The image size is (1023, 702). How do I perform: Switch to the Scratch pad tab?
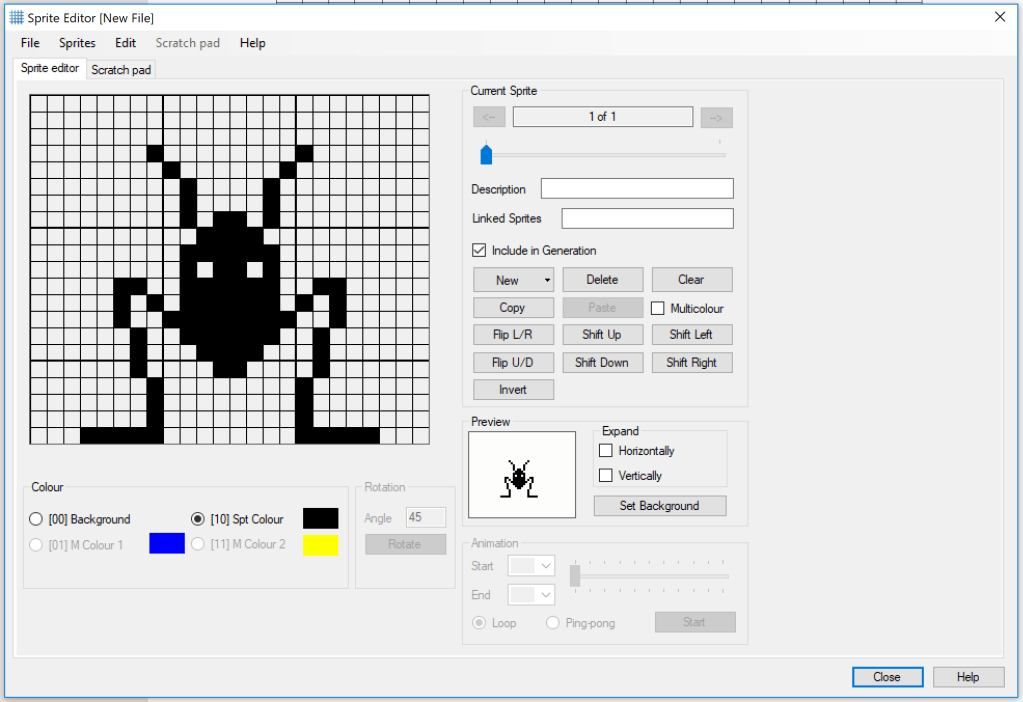click(121, 70)
